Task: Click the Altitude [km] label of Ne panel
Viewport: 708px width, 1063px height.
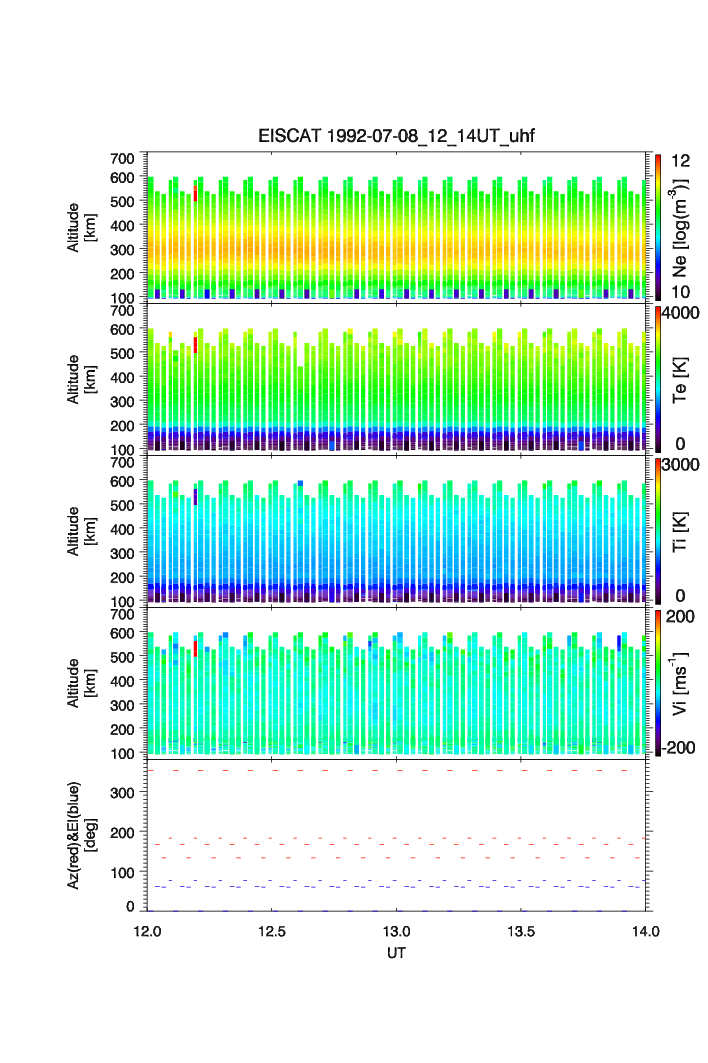Action: pyautogui.click(x=81, y=228)
